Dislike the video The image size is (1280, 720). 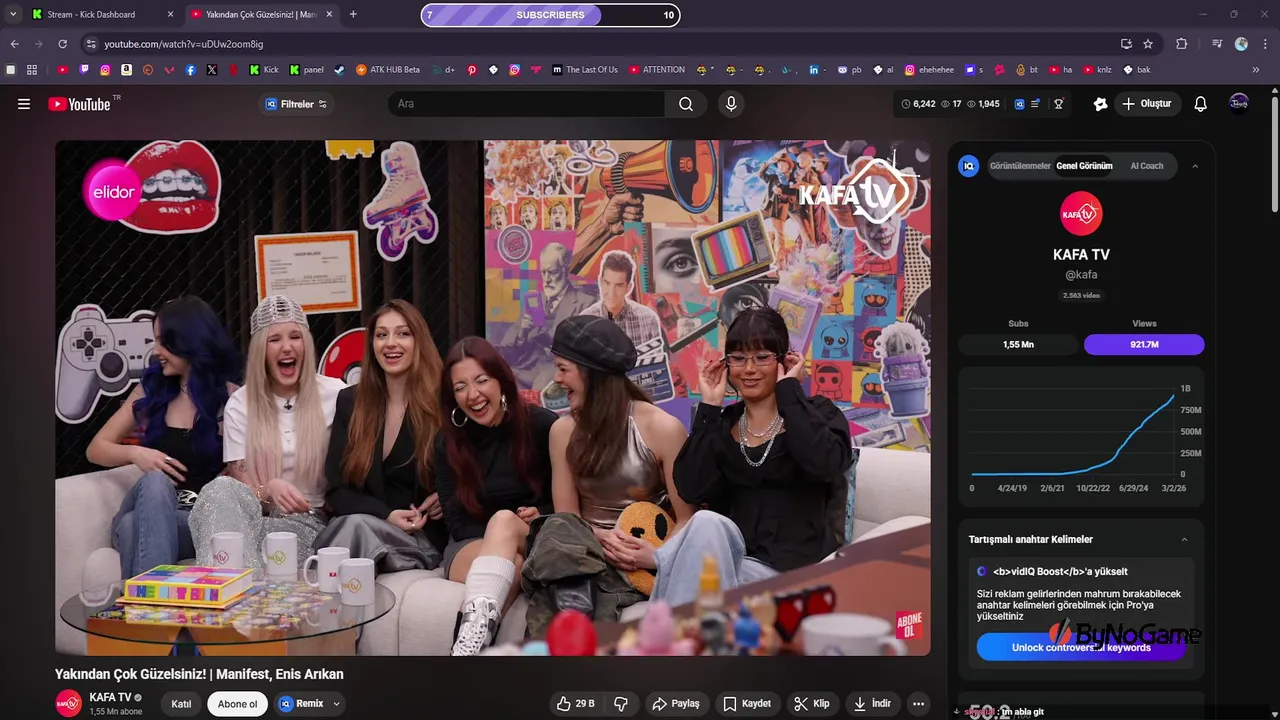coord(621,704)
